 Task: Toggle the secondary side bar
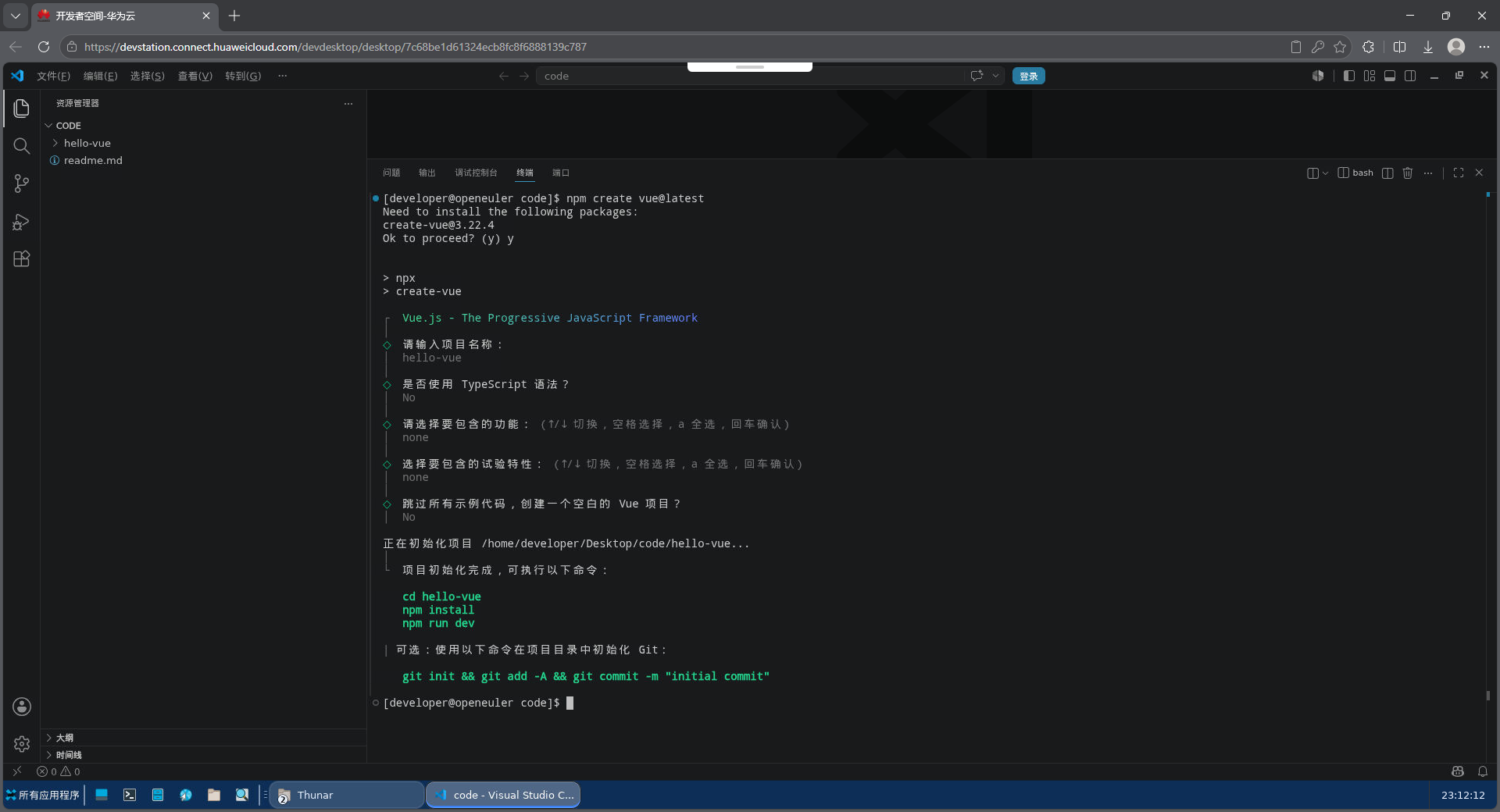click(1410, 76)
